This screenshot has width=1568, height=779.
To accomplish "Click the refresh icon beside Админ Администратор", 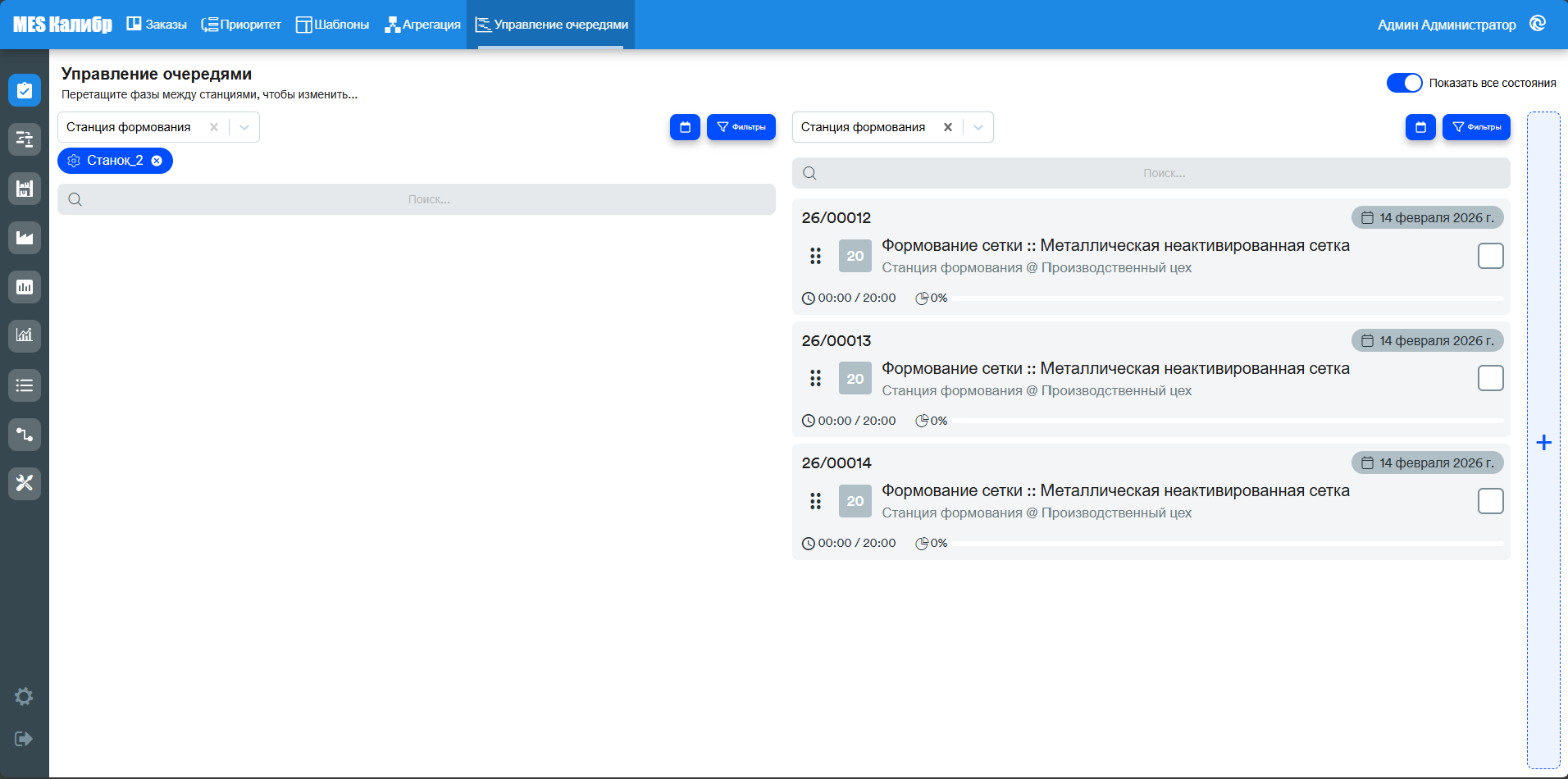I will coord(1538,24).
